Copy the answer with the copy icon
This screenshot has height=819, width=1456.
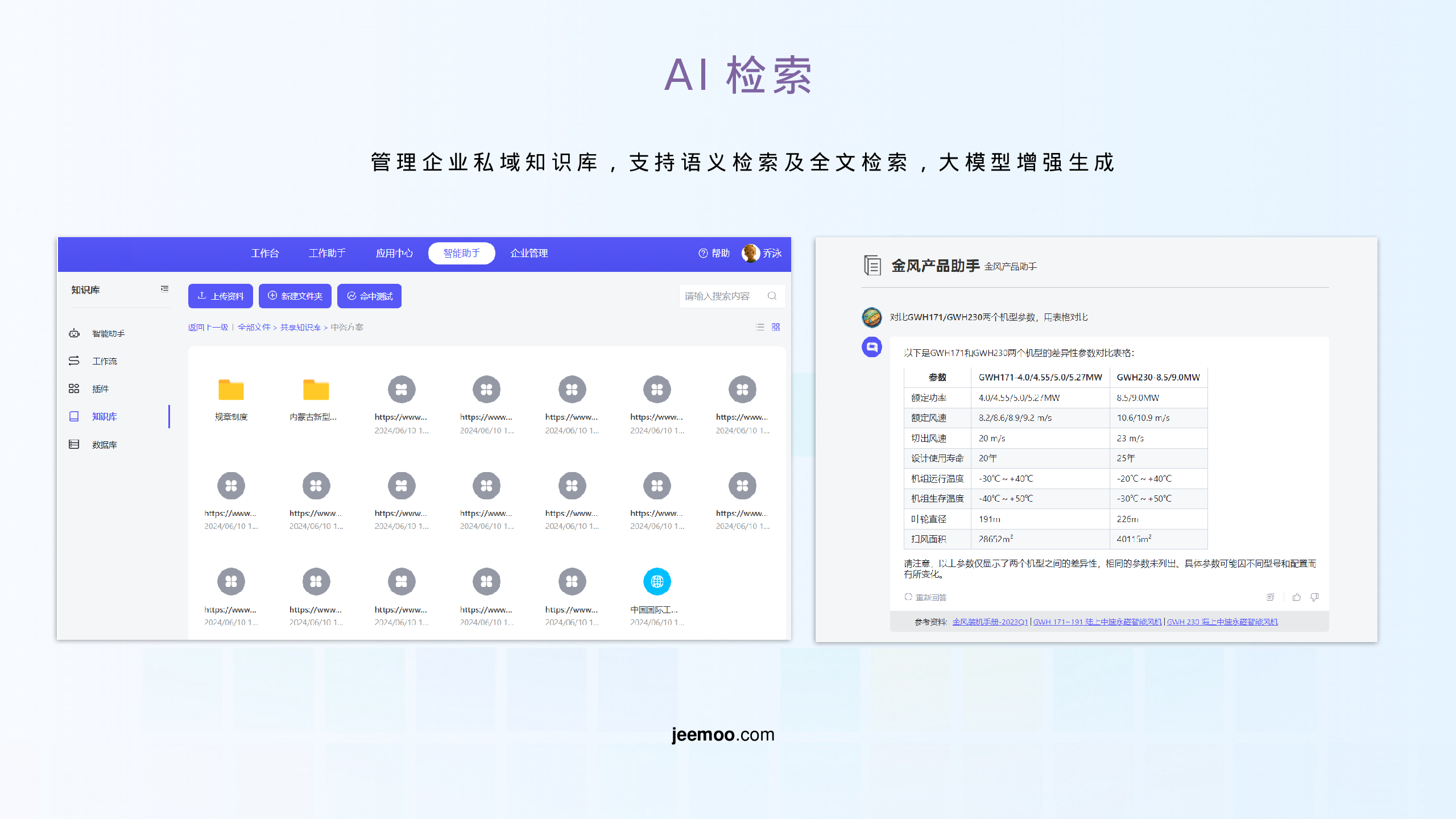1270,597
